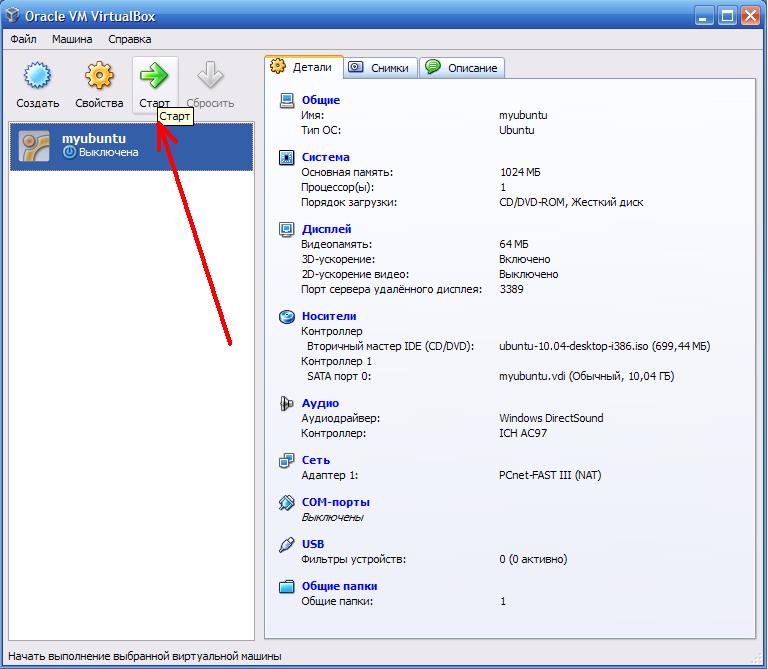Click the gear icon on Детали tab
The height and width of the screenshot is (669, 768).
click(278, 66)
